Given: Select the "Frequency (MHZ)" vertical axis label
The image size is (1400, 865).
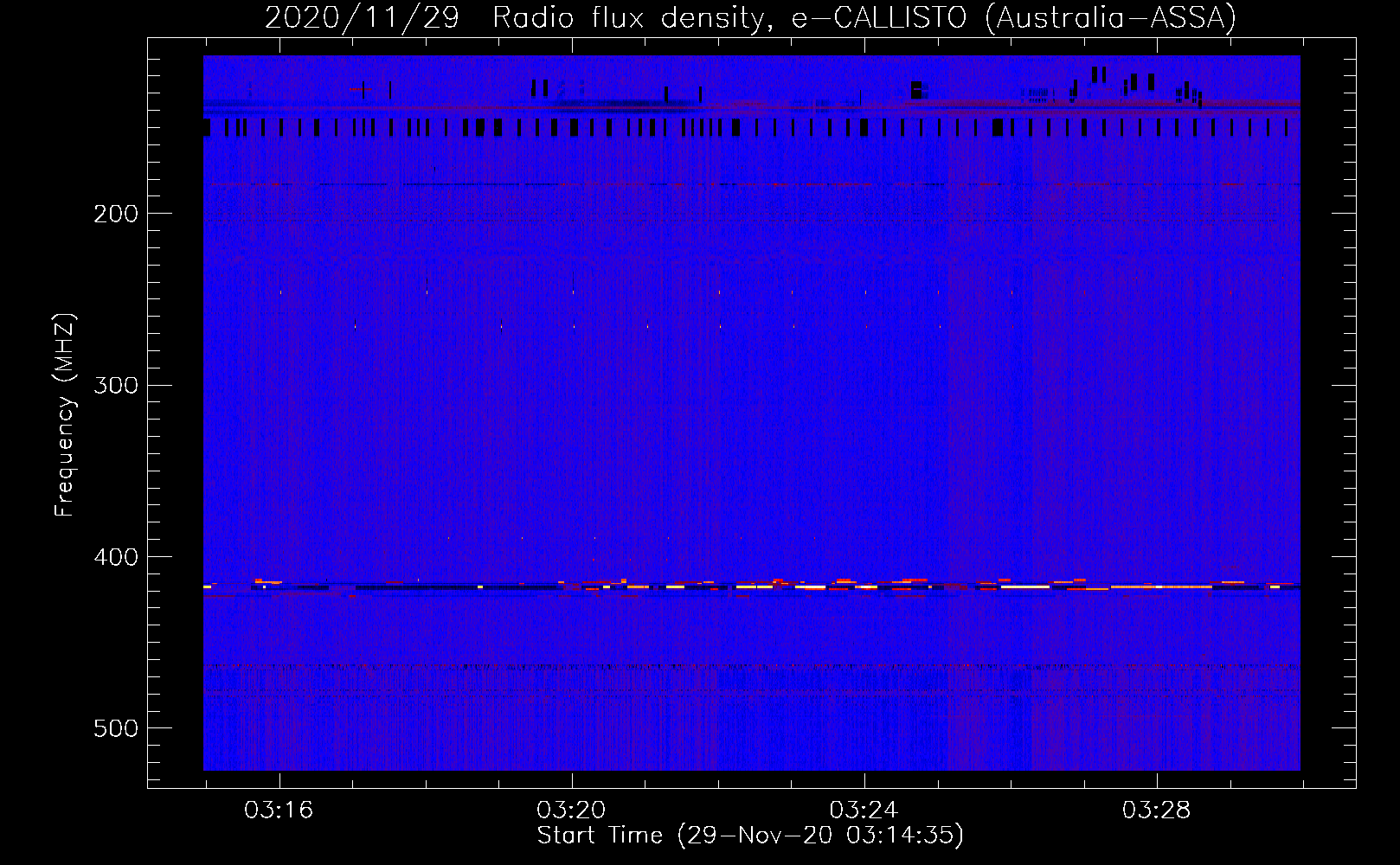Looking at the screenshot, I should click(65, 415).
